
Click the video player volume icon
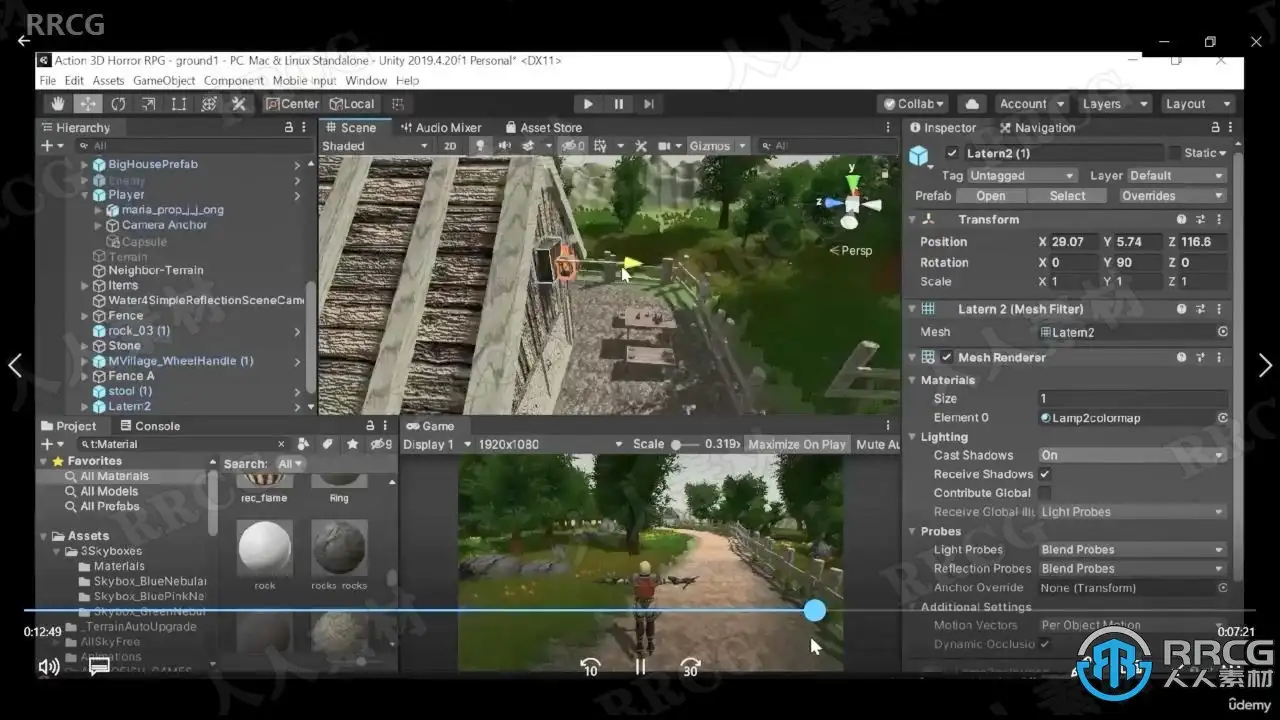point(48,666)
